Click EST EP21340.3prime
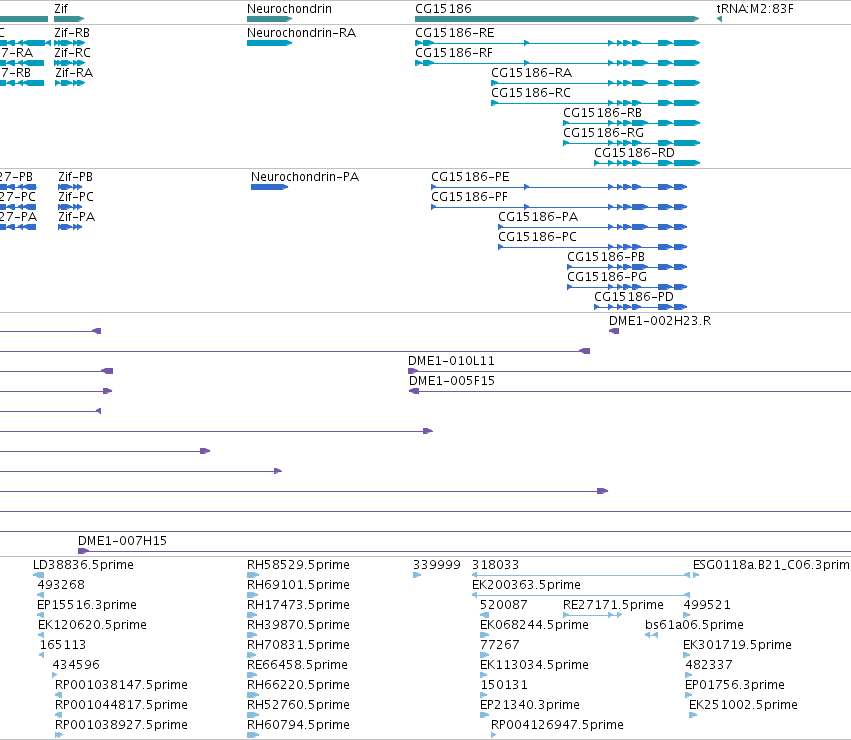This screenshot has width=851, height=740. (x=530, y=705)
